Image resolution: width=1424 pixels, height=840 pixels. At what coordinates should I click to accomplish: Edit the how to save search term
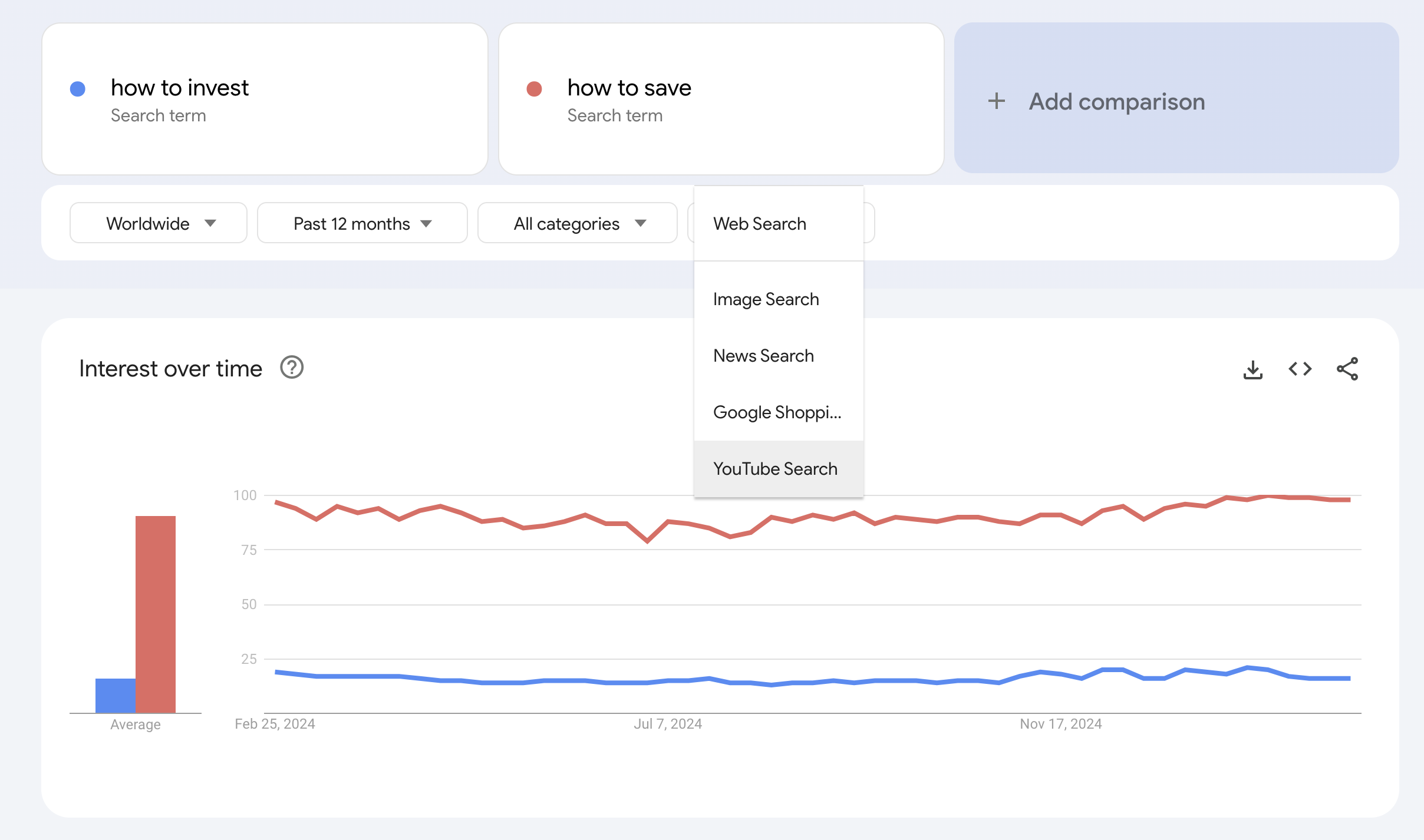point(629,88)
